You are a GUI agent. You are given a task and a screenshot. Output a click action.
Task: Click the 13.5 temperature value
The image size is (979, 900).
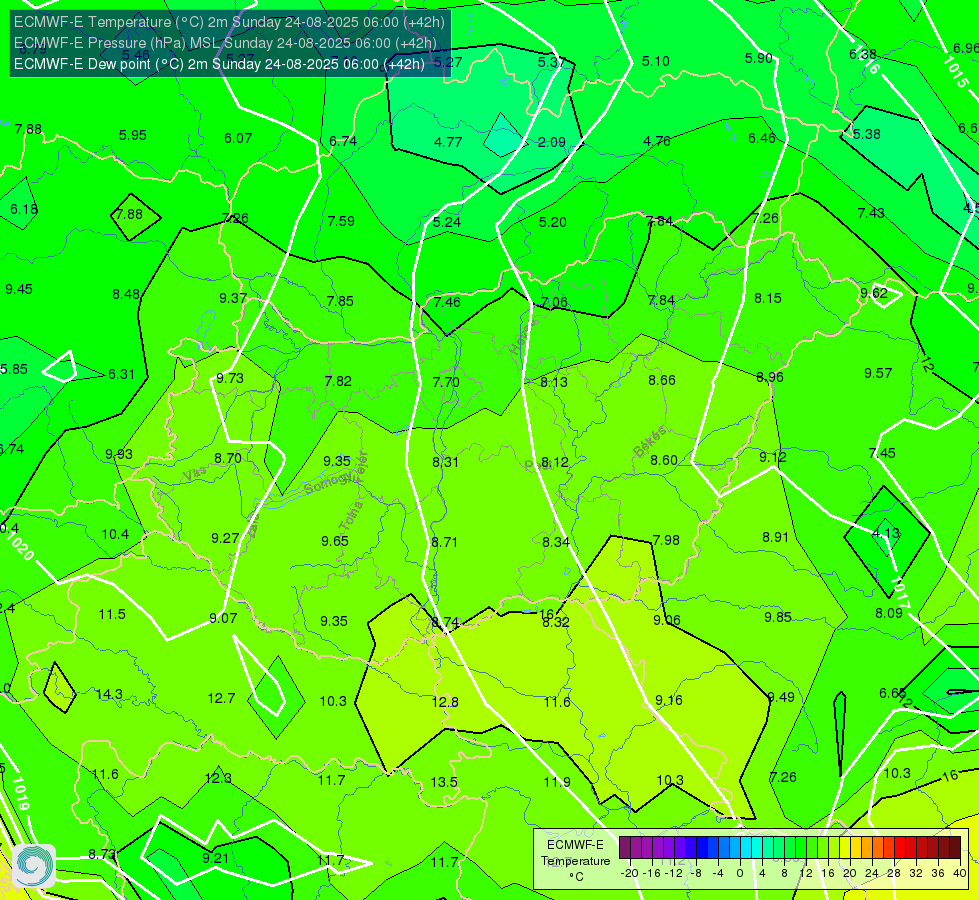click(444, 782)
